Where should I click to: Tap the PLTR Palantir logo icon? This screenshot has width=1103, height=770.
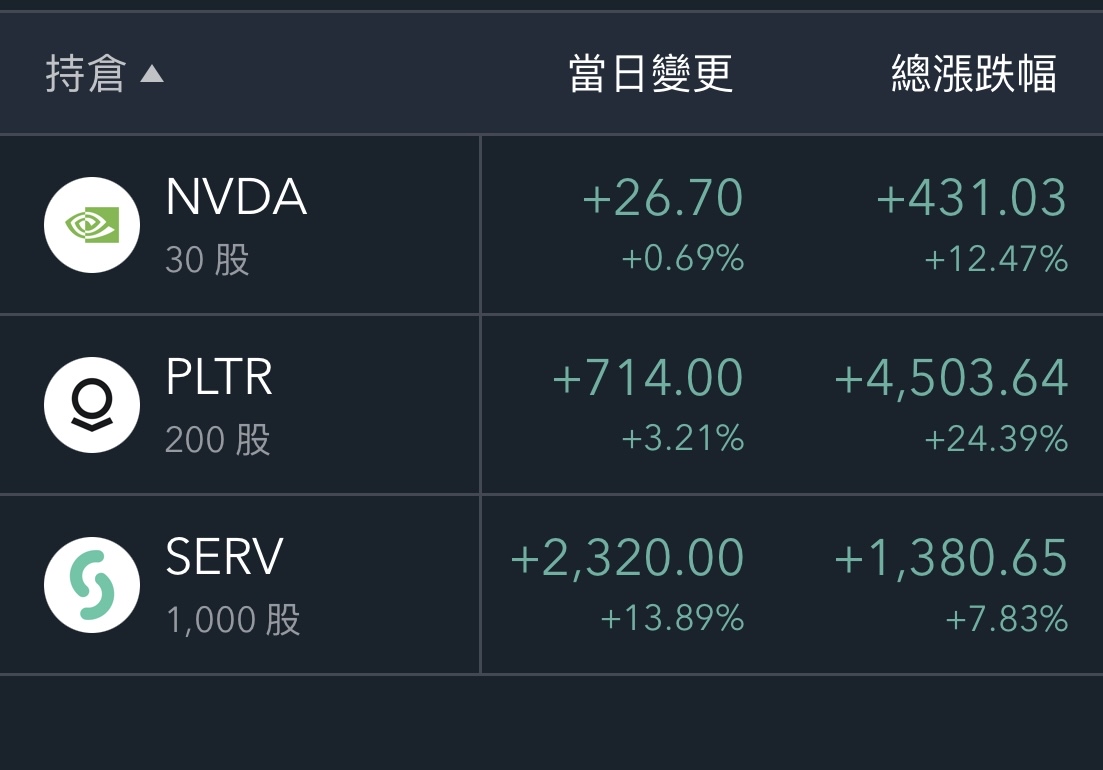tap(91, 405)
